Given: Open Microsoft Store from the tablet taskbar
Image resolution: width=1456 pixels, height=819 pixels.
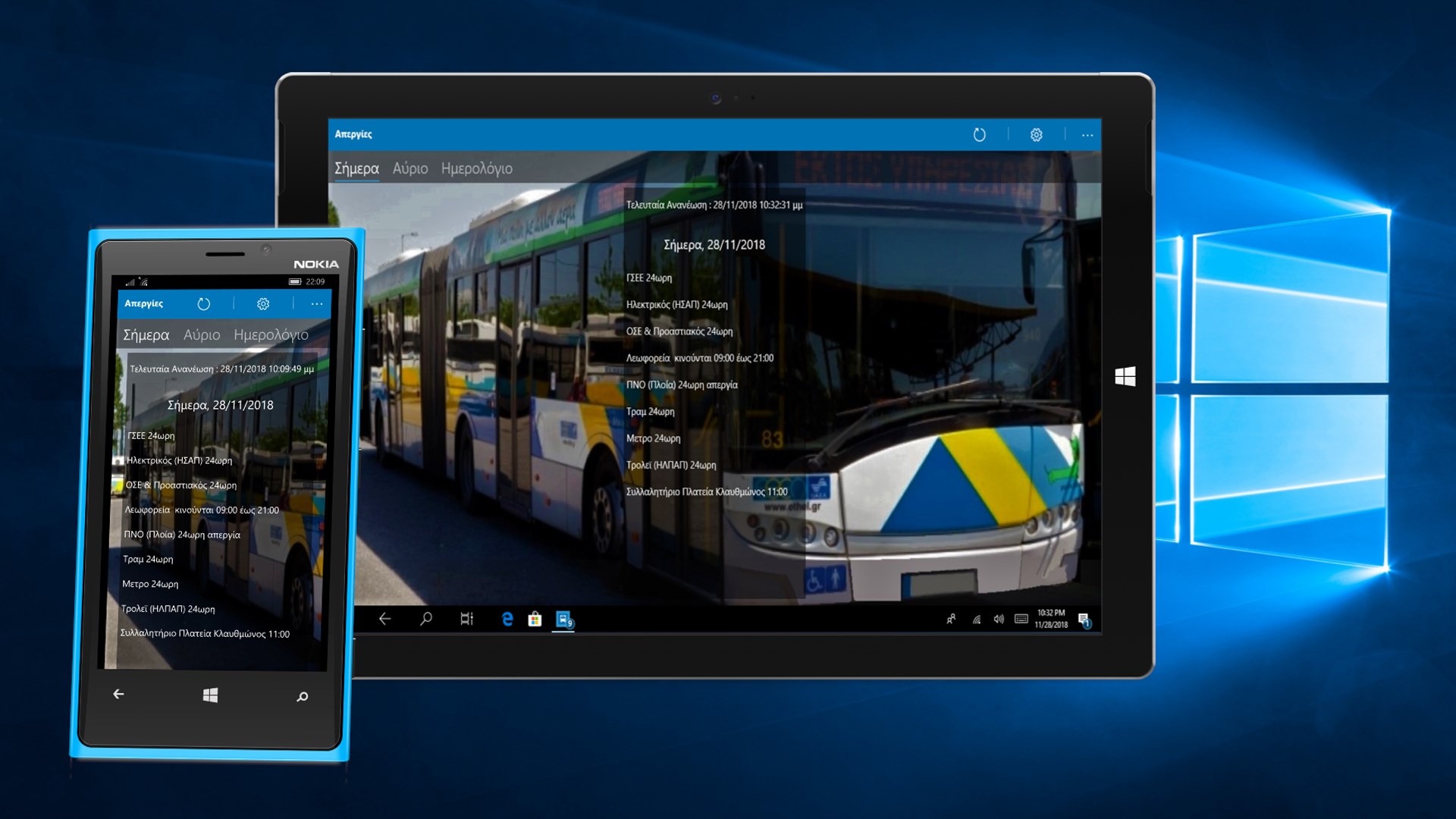Looking at the screenshot, I should (535, 619).
